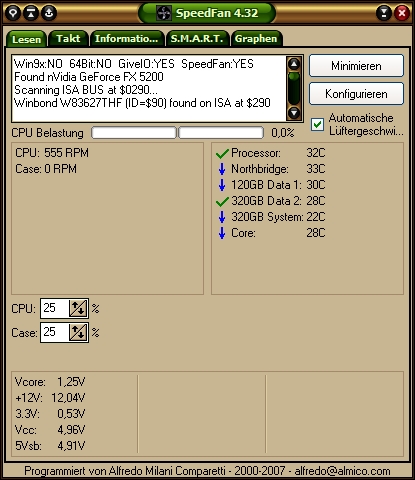Click the down arrow beside 120GB Data 1

tap(222, 185)
